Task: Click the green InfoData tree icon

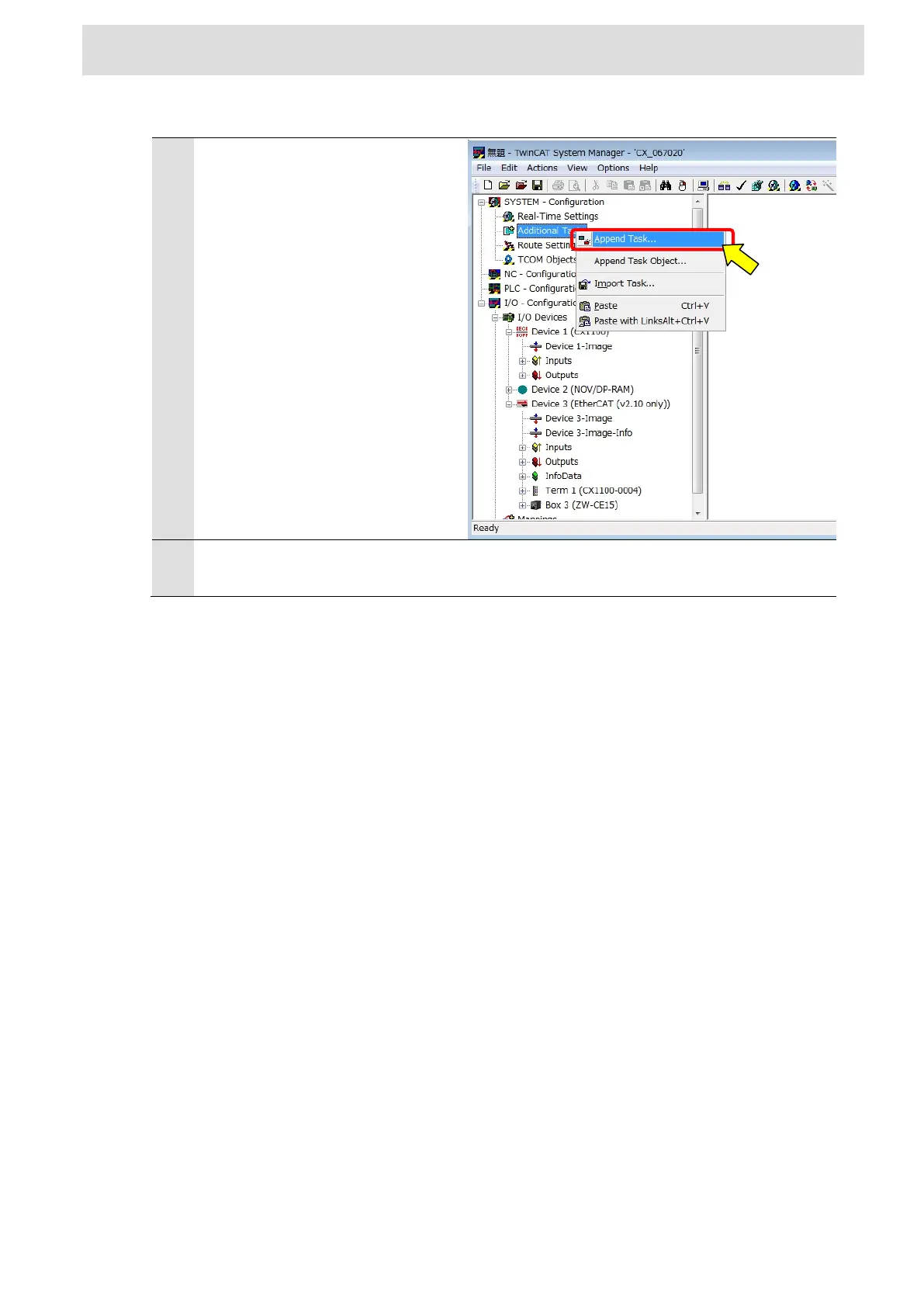Action: (535, 477)
